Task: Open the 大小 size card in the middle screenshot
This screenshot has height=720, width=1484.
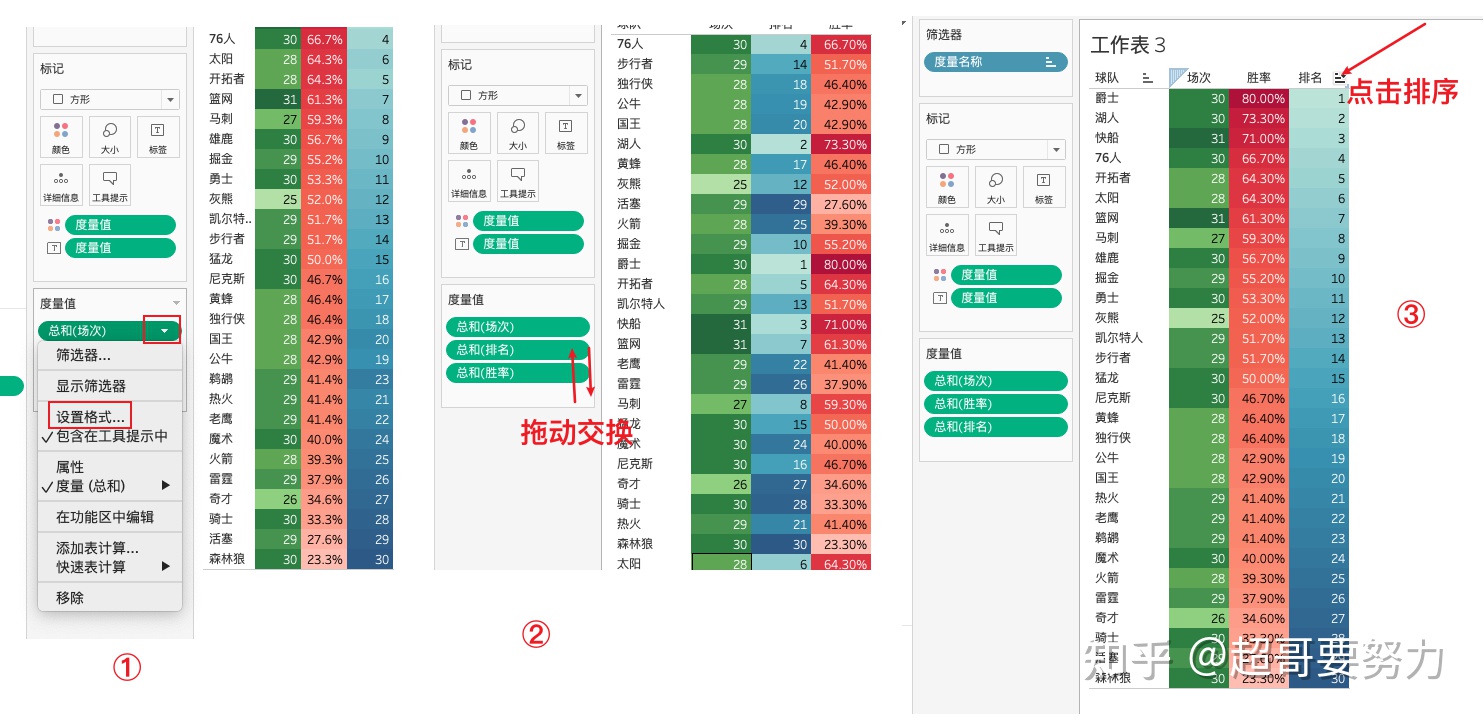Action: pyautogui.click(x=517, y=133)
